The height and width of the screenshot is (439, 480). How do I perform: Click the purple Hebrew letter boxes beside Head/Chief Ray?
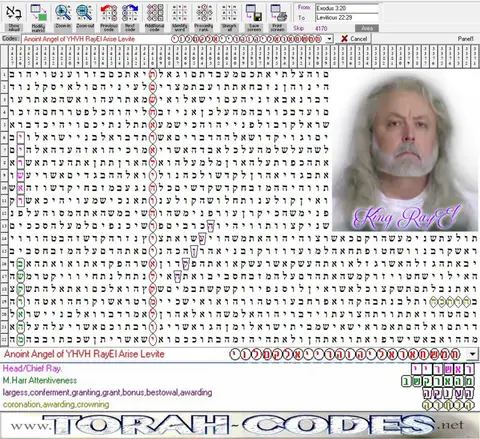[x=442, y=369]
